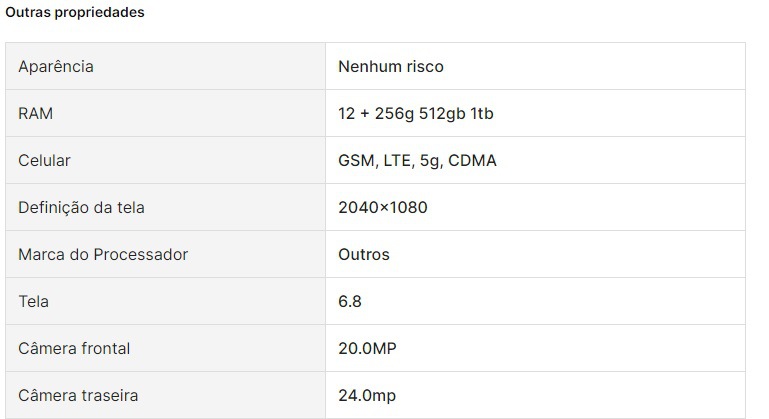Select the "Marca do Processador" label
Viewport: 769px width, 419px height.
point(103,254)
